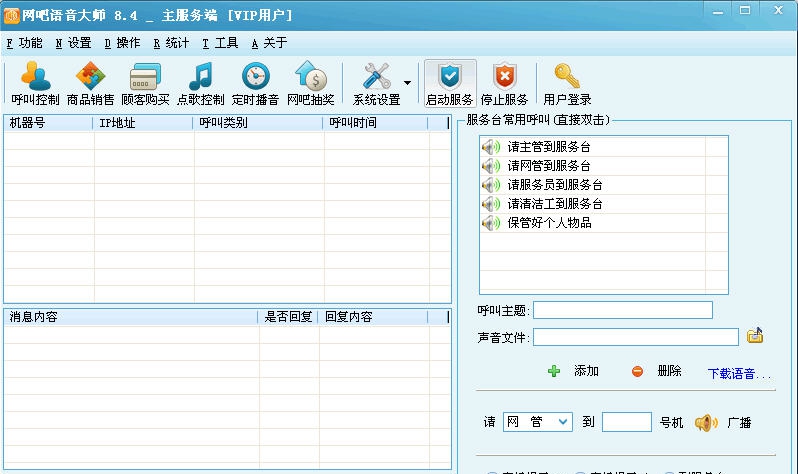Screen dimensions: 798x474
Task: Open the 关于 menu
Action: (269, 43)
